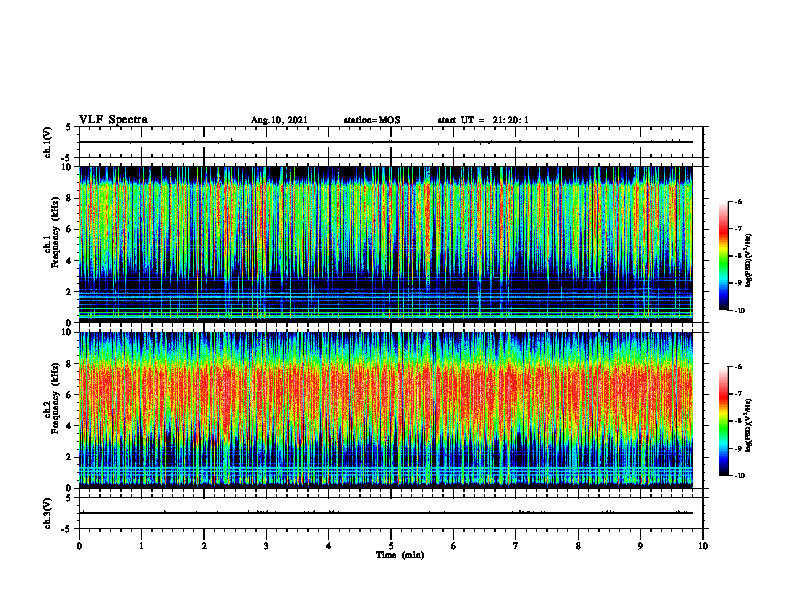Click the ch.1(V) waveform trace line

[386, 142]
